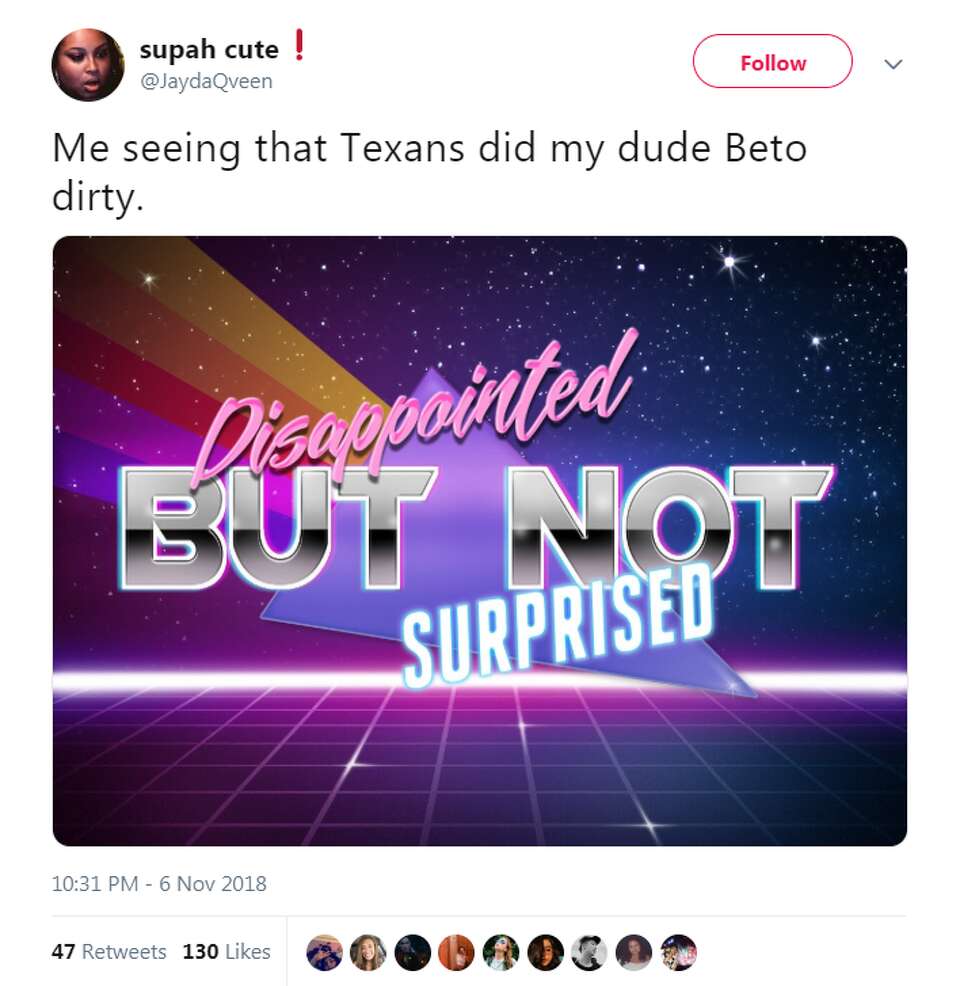The height and width of the screenshot is (986, 960).
Task: Click the fourth liker avatar
Action: (456, 952)
